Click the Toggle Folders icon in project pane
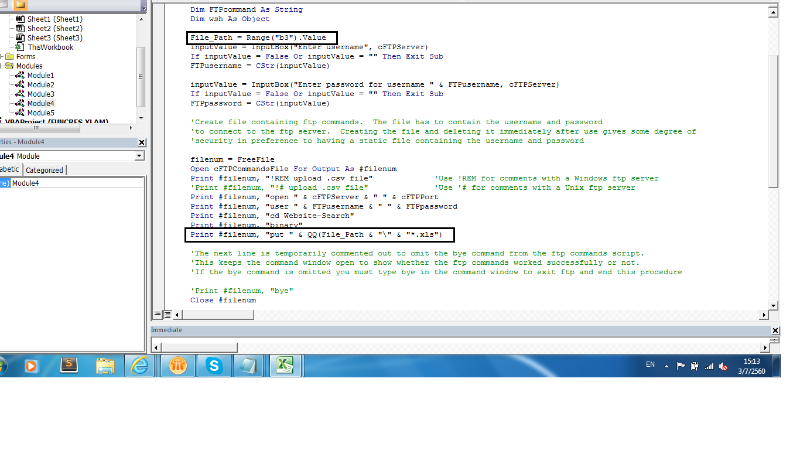 pyautogui.click(x=19, y=5)
